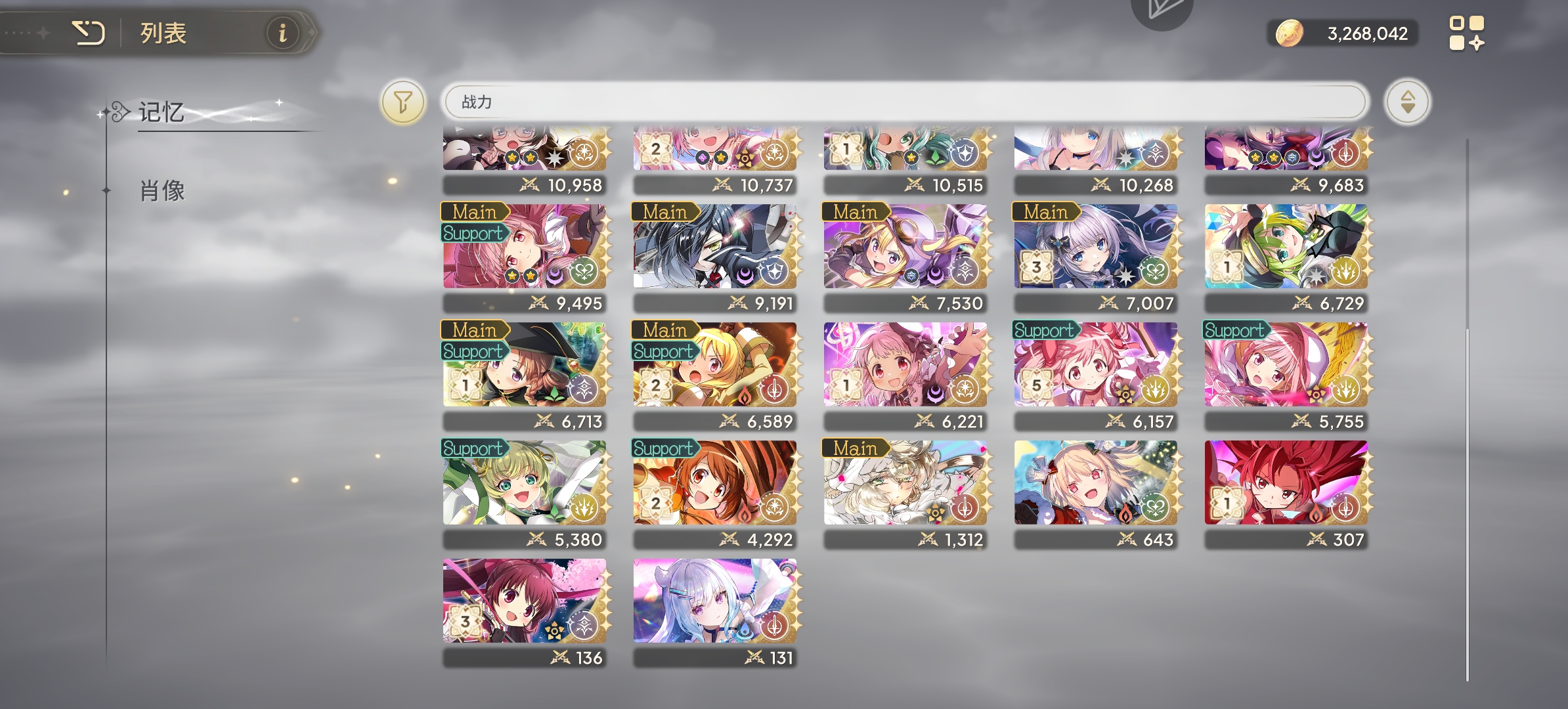The image size is (1568, 709).
Task: Switch to the 记忆 tab
Action: 162,112
